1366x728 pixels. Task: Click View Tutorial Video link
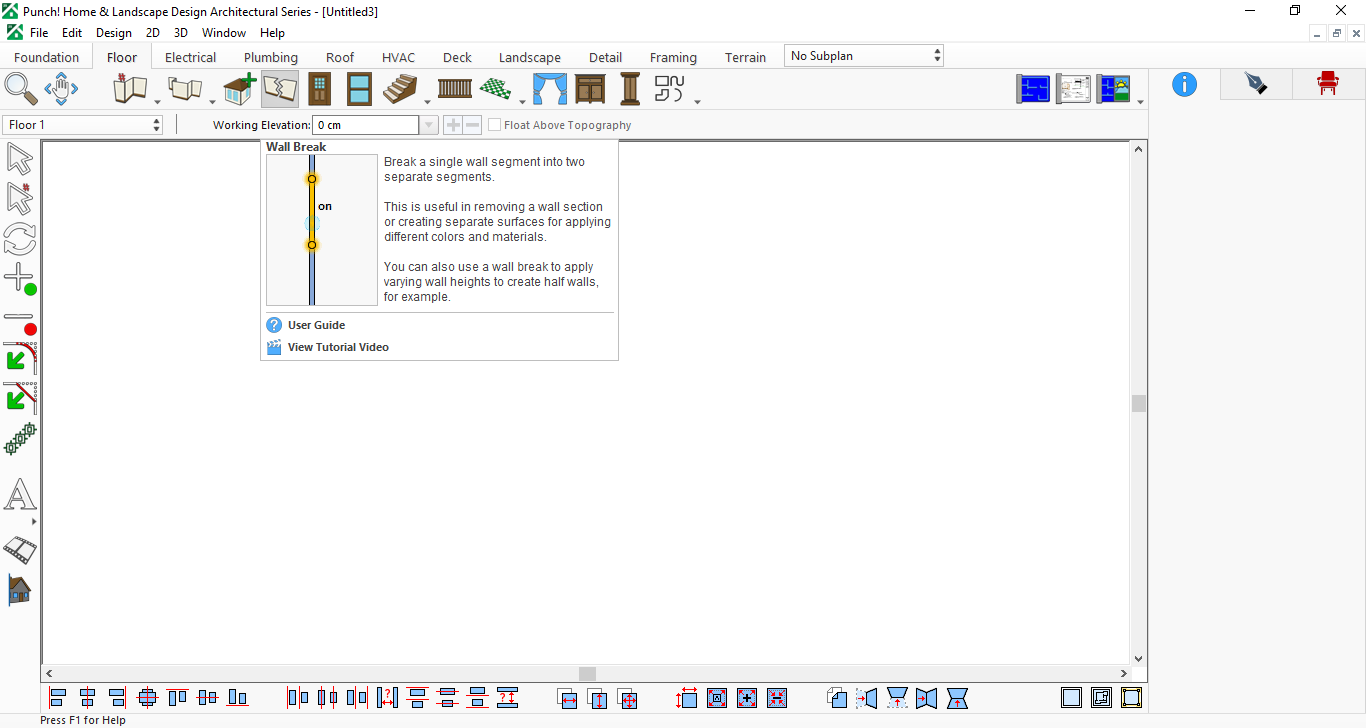pyautogui.click(x=338, y=347)
